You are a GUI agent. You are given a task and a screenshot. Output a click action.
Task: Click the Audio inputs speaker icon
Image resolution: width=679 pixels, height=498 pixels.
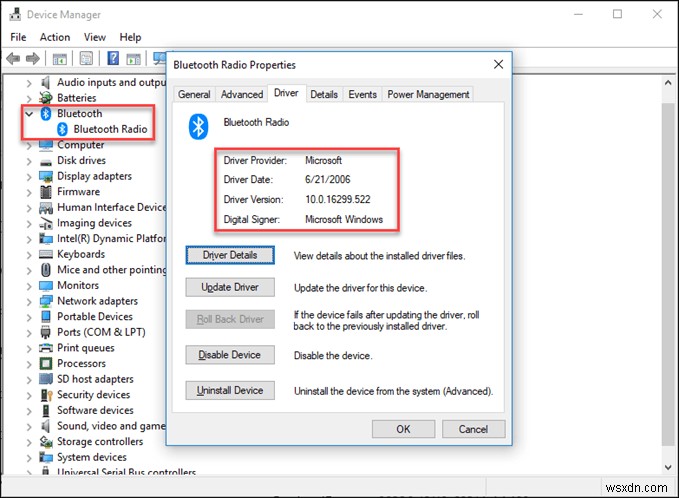(45, 82)
